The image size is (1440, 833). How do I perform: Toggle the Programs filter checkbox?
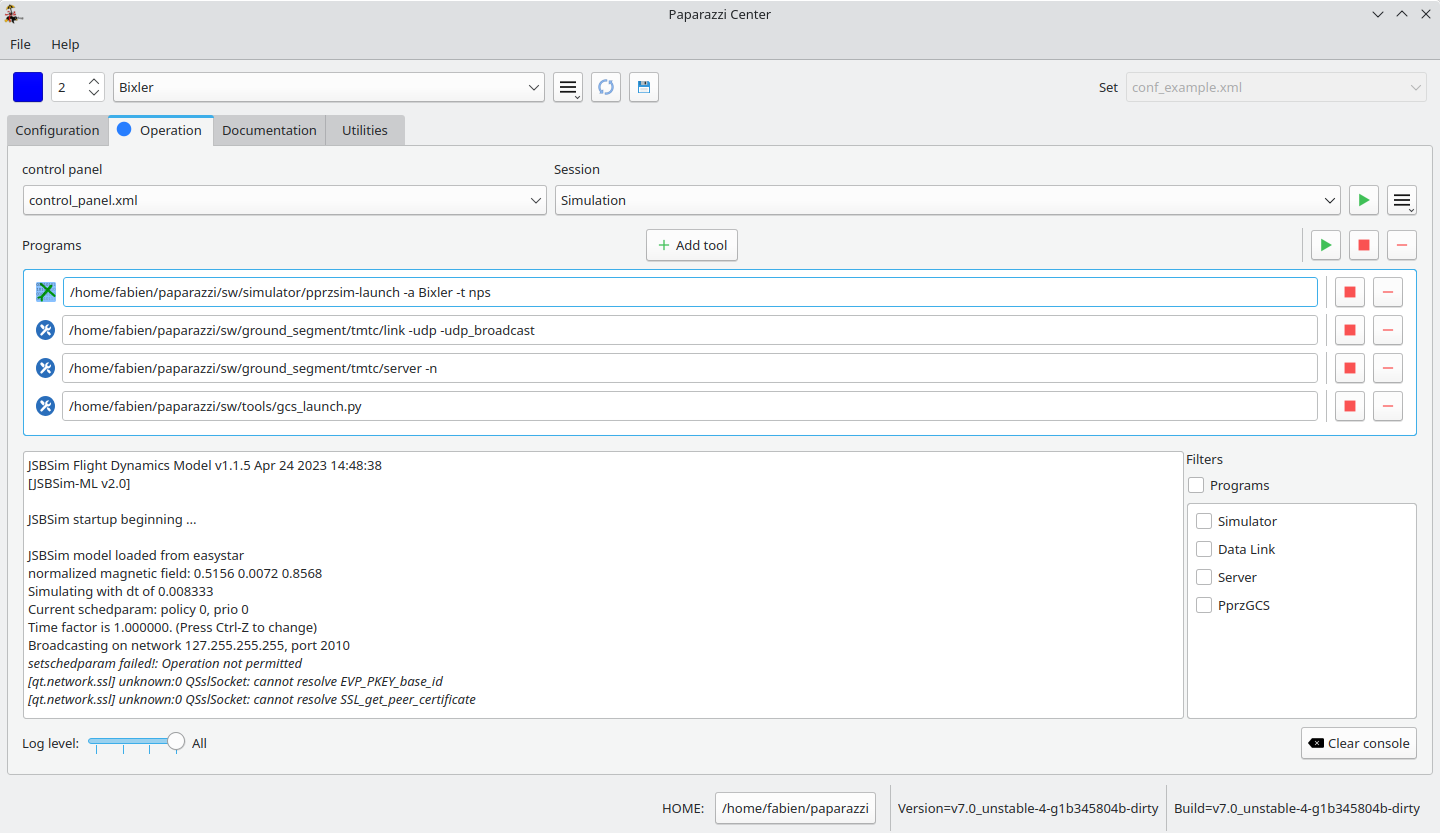[1196, 485]
